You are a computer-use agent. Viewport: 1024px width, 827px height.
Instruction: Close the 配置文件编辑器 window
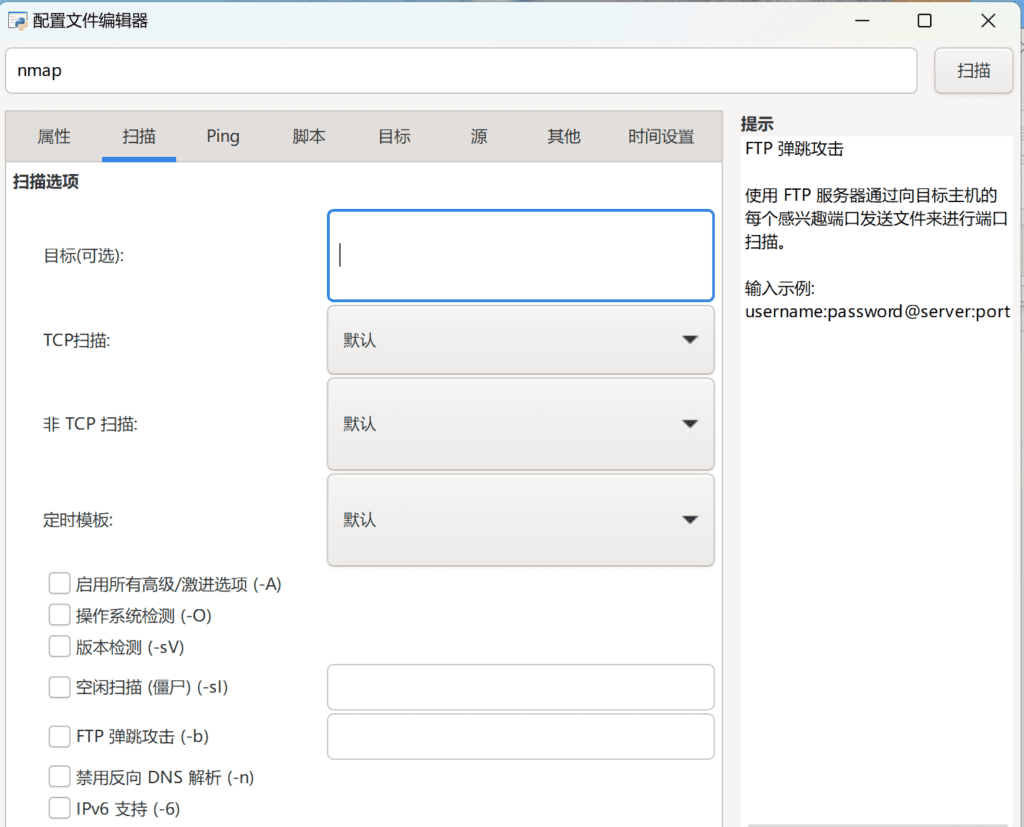(988, 21)
